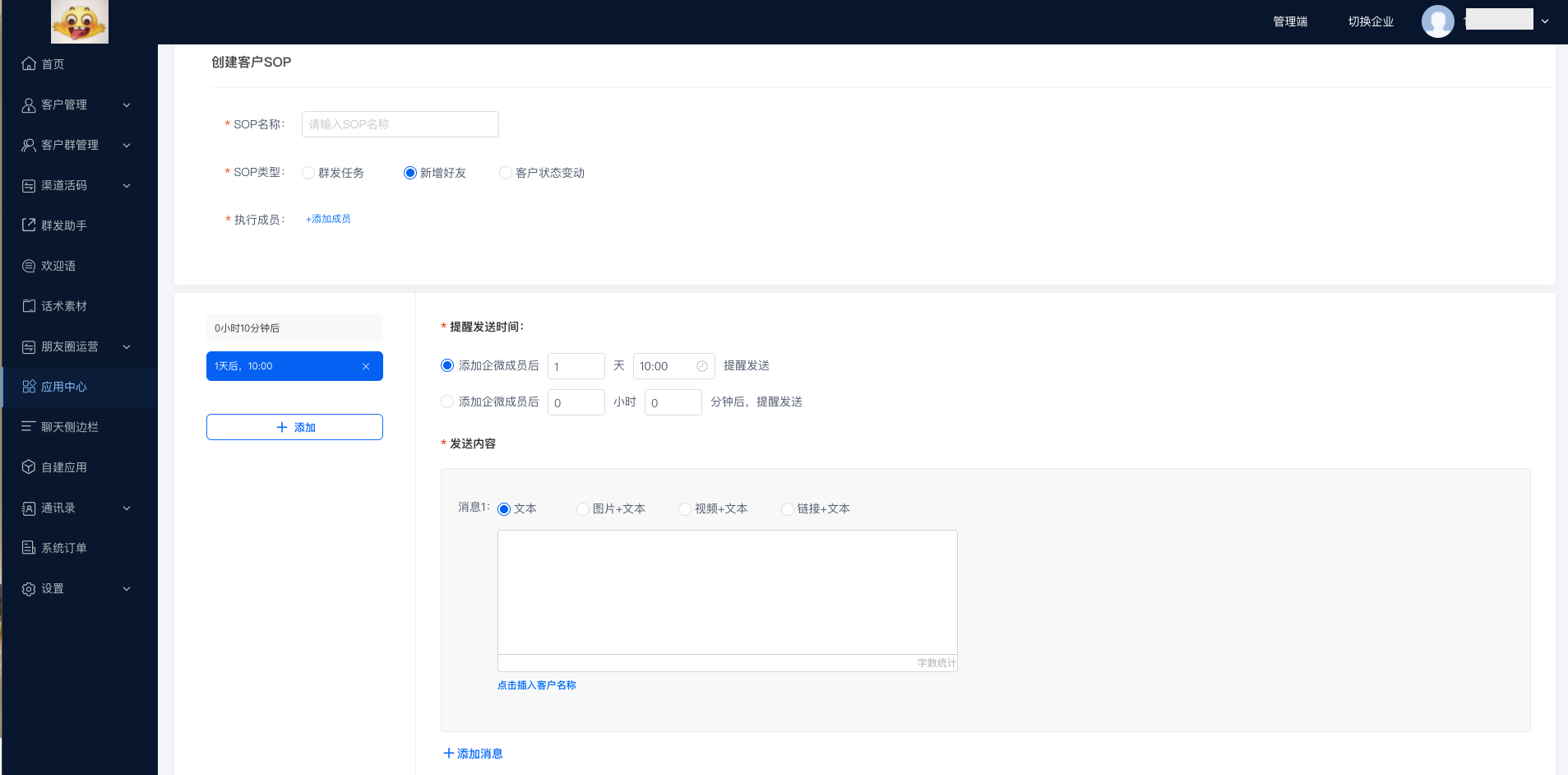Open the 10:00 time picker field
The height and width of the screenshot is (775, 1568).
(674, 366)
